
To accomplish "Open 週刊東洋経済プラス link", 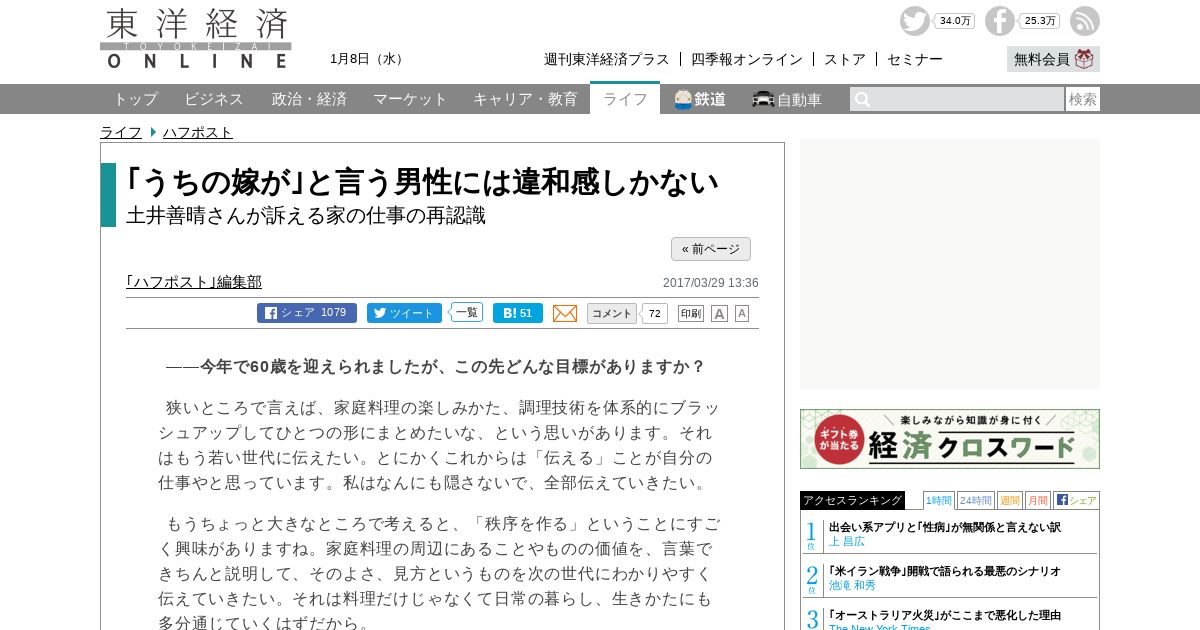I will (607, 59).
